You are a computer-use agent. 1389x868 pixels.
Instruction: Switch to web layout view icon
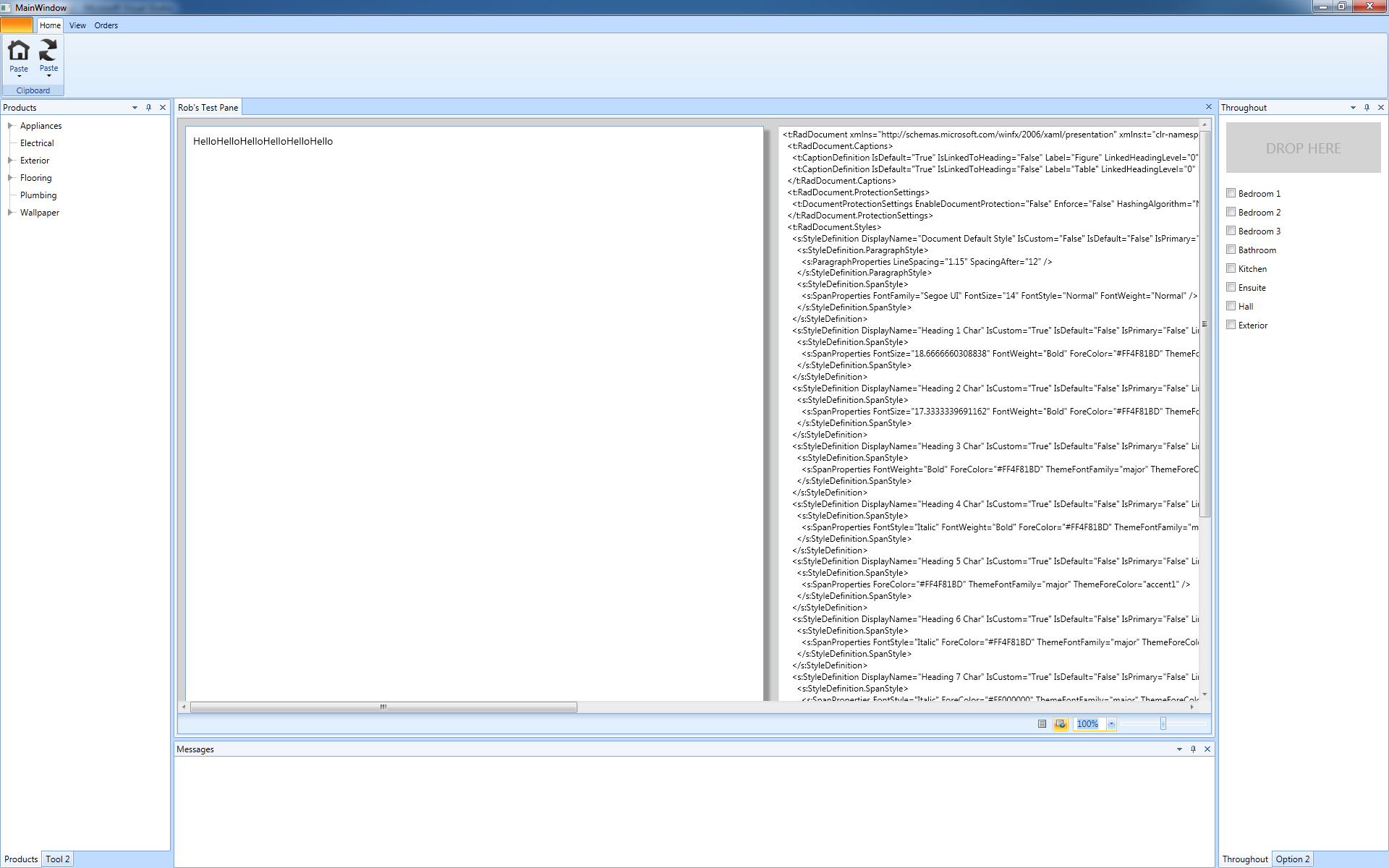click(x=1060, y=724)
